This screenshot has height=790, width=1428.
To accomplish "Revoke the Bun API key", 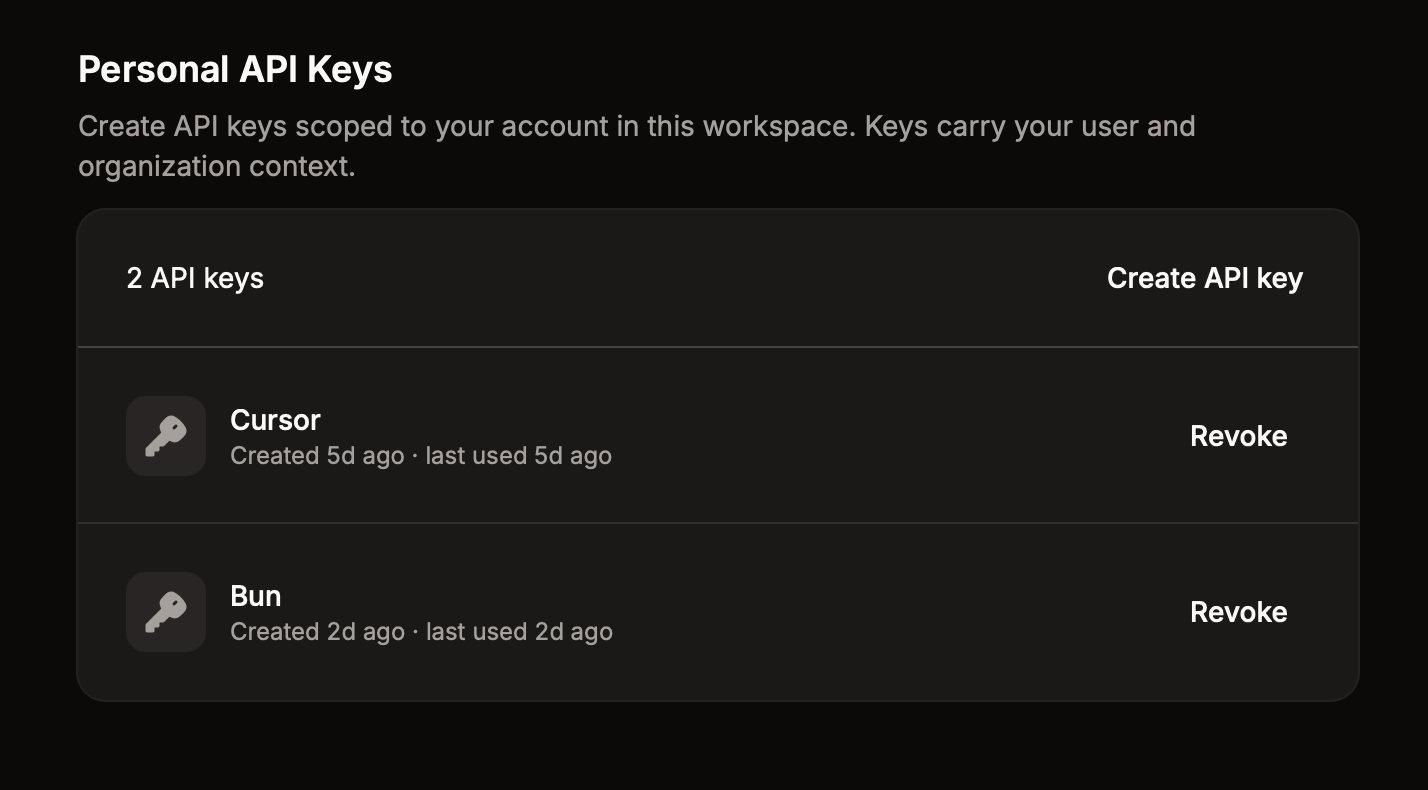I will point(1238,612).
